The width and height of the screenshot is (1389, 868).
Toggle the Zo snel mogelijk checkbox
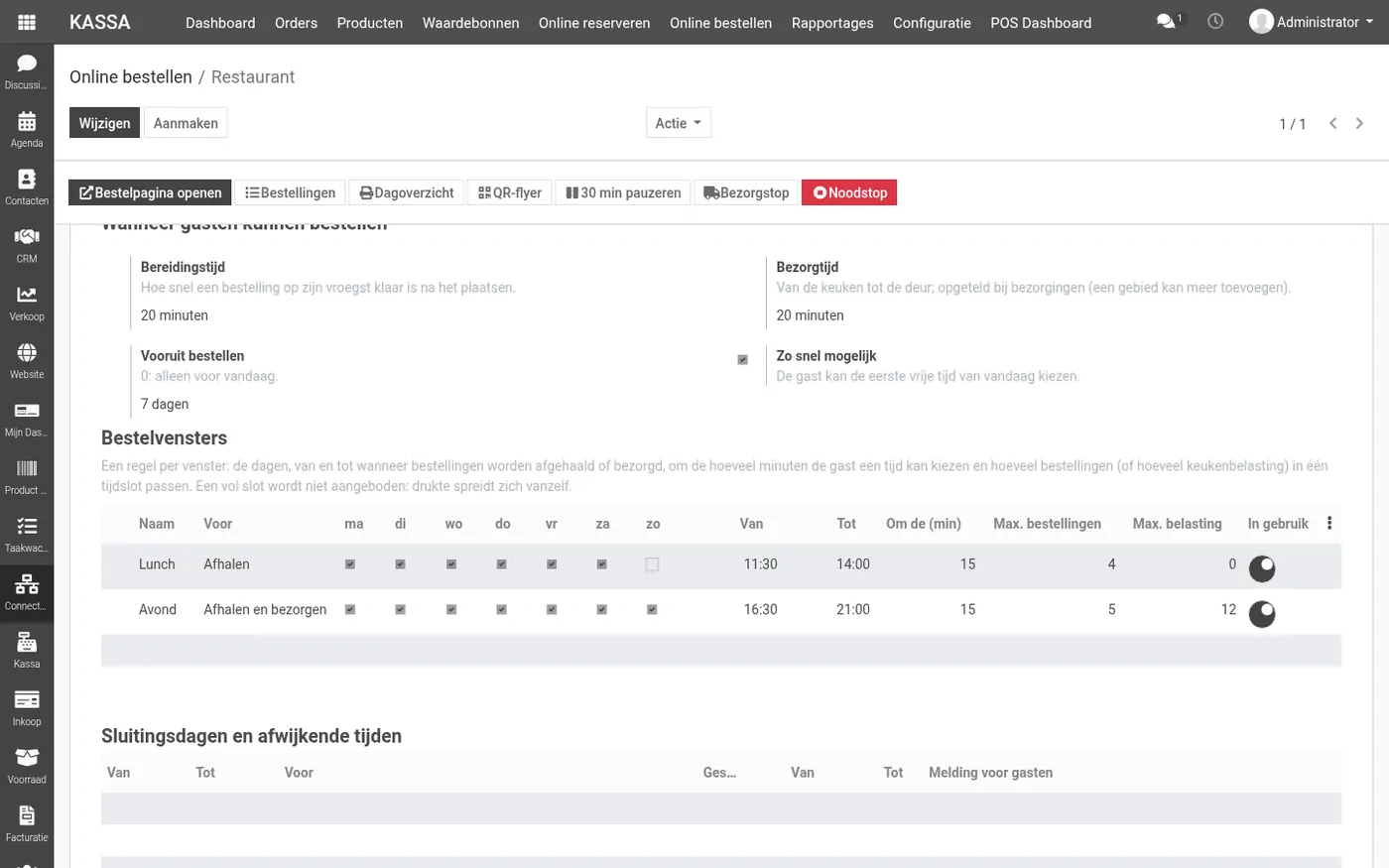[x=742, y=359]
